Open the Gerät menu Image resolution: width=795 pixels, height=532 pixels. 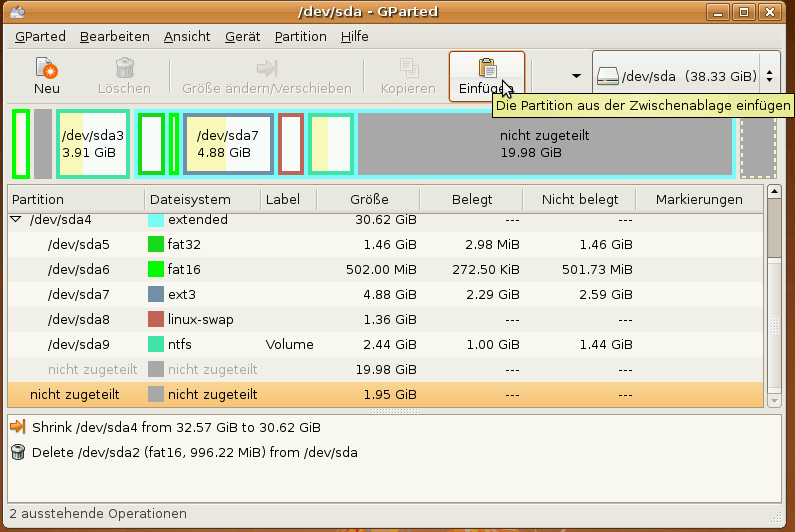(x=242, y=36)
